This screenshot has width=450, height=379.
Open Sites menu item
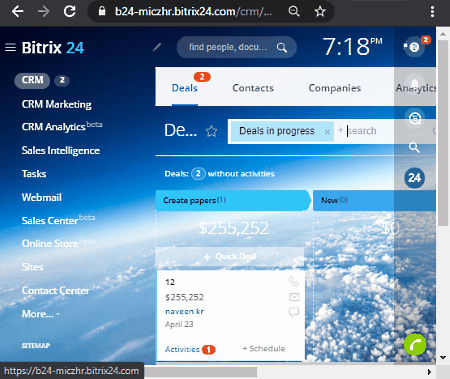[x=33, y=267]
